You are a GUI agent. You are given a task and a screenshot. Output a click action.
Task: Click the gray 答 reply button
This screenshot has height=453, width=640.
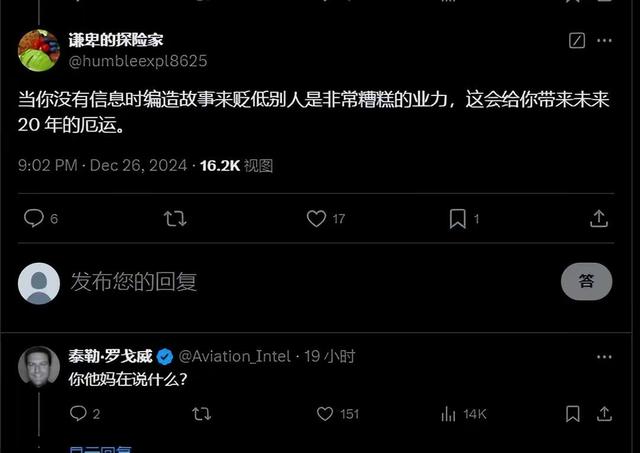[x=587, y=282]
